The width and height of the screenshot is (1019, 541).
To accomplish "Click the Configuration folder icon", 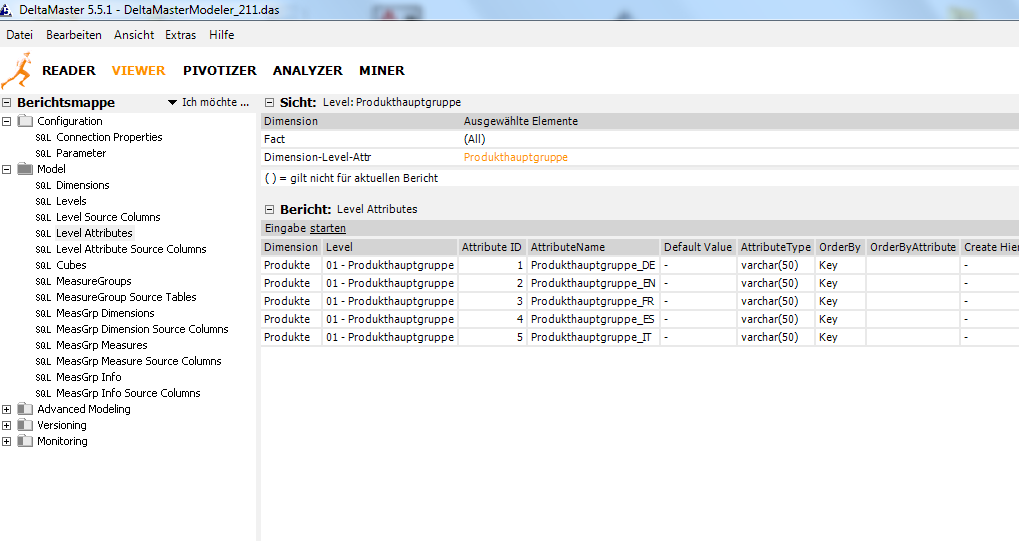I will click(x=25, y=121).
